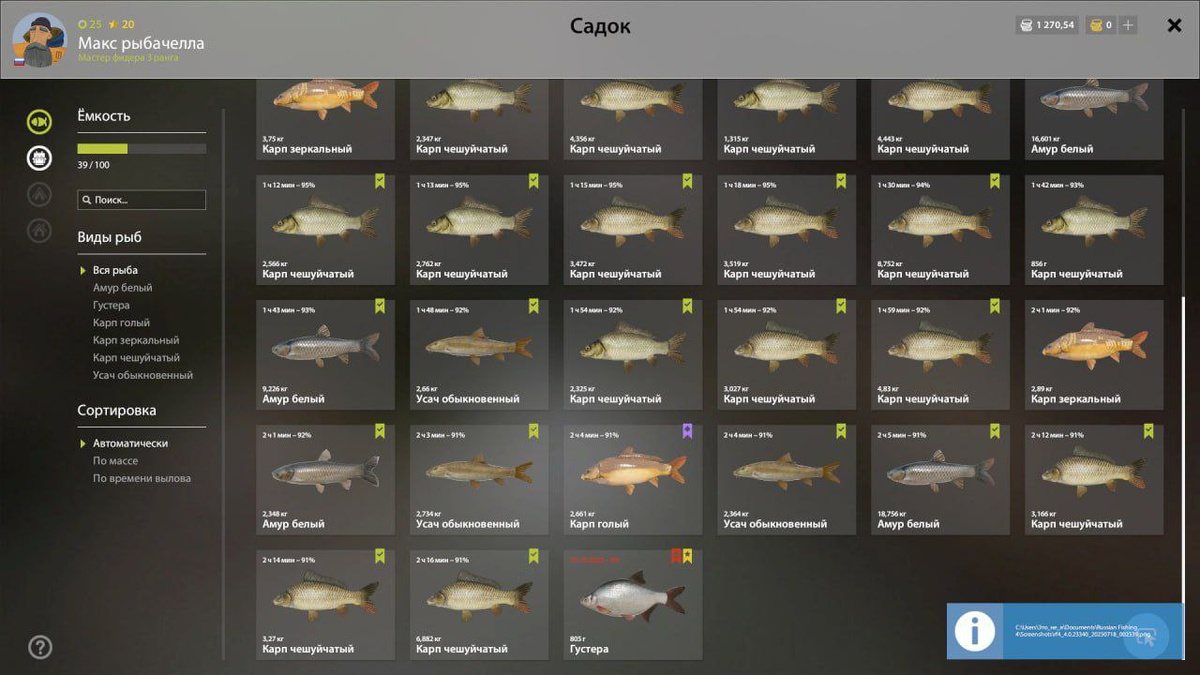Sort catch По времени вылова
This screenshot has height=675, width=1200.
142,478
